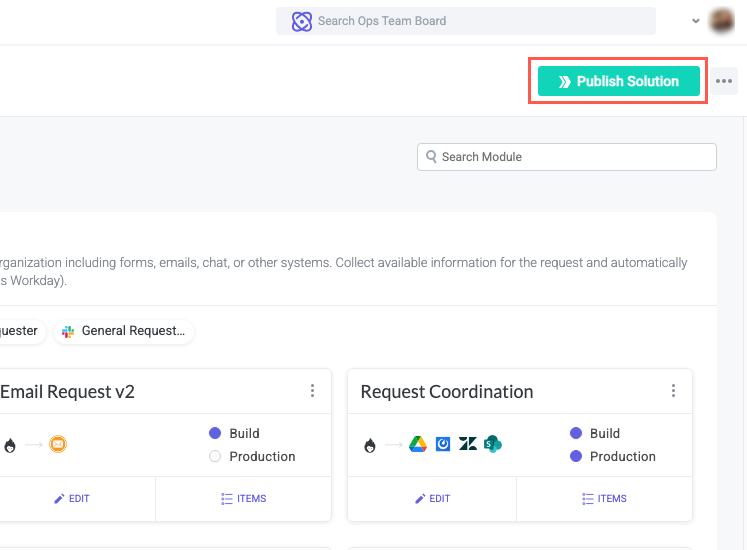Click the SharePoint icon in Request Coordination
Viewport: 747px width, 550px height.
(493, 444)
